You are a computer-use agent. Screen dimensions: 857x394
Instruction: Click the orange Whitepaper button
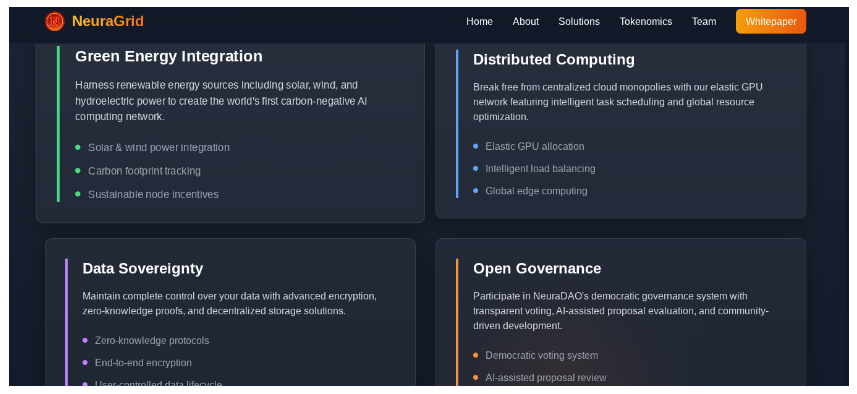click(x=771, y=21)
